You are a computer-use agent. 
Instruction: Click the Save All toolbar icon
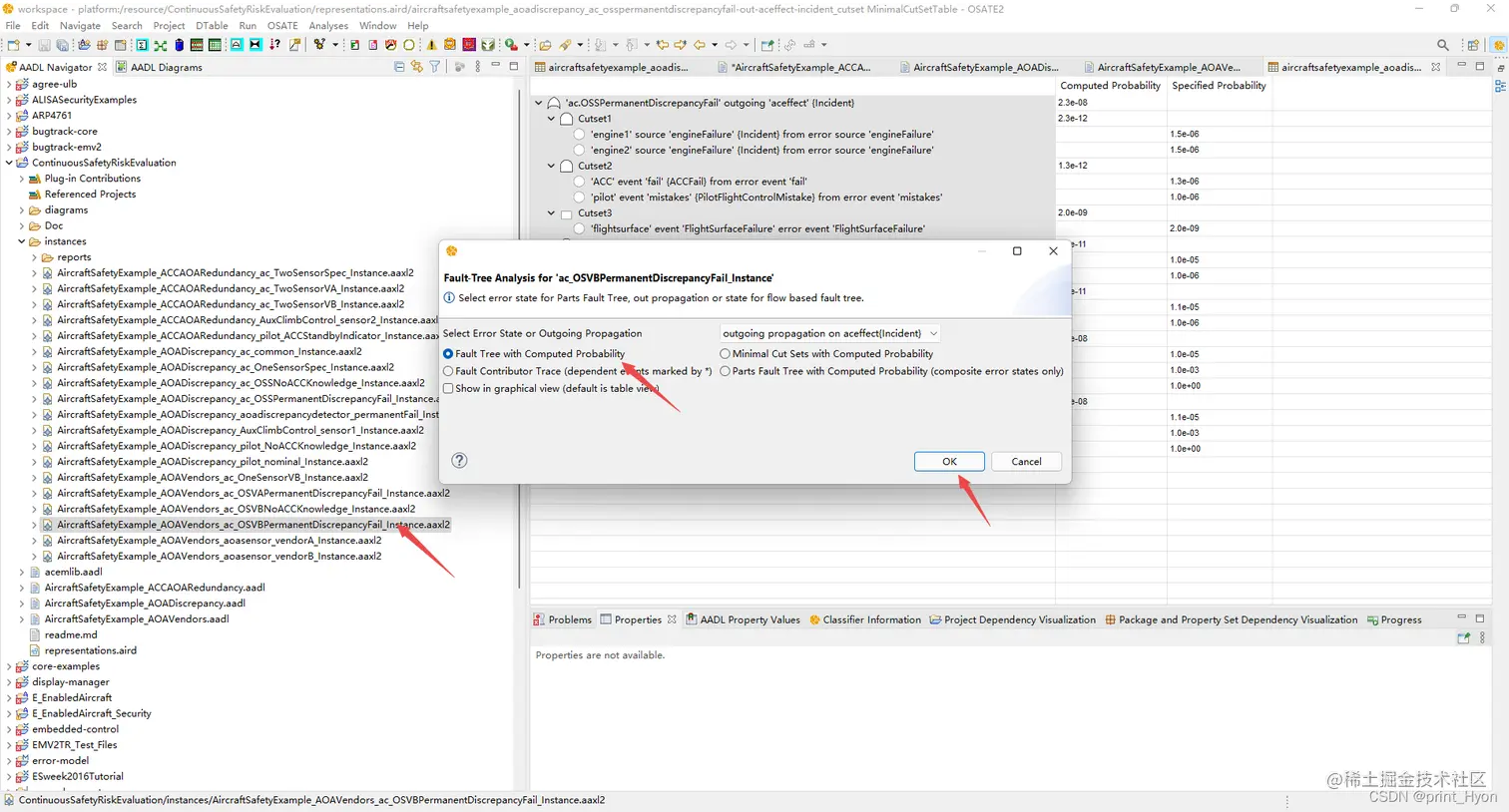pos(62,45)
